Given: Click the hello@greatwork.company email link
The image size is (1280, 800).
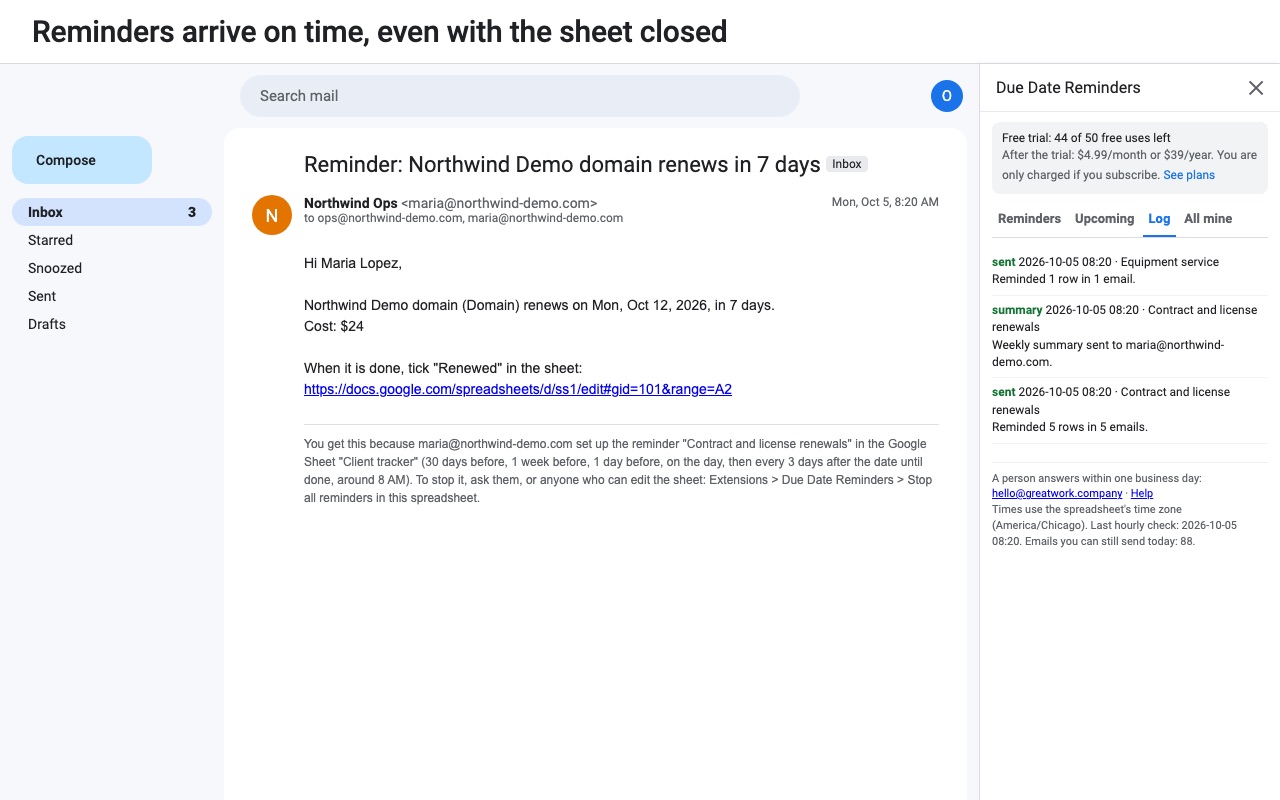Looking at the screenshot, I should [1057, 493].
